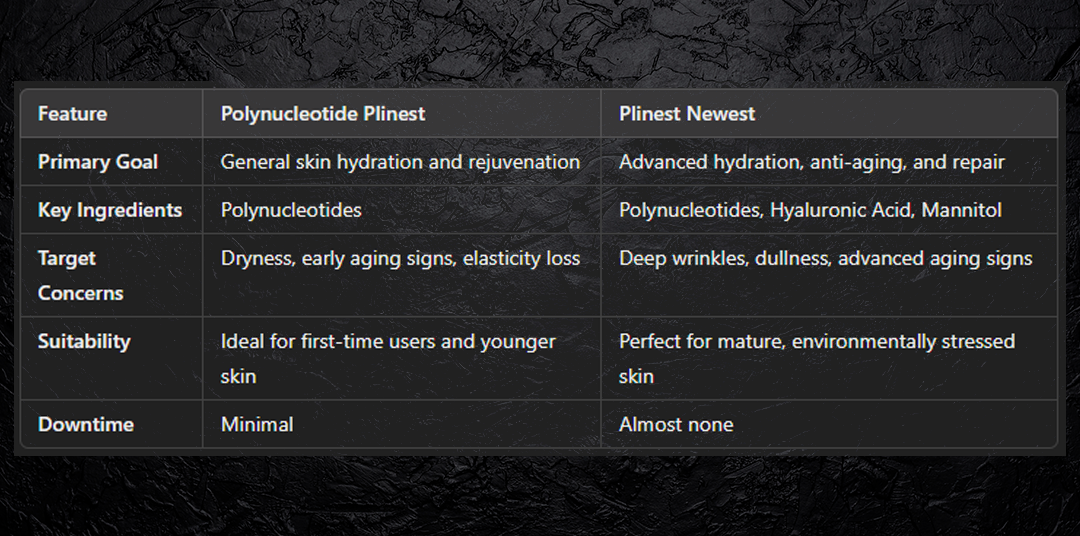
Task: Click the Ideal for first-time users cell
Action: coord(387,358)
